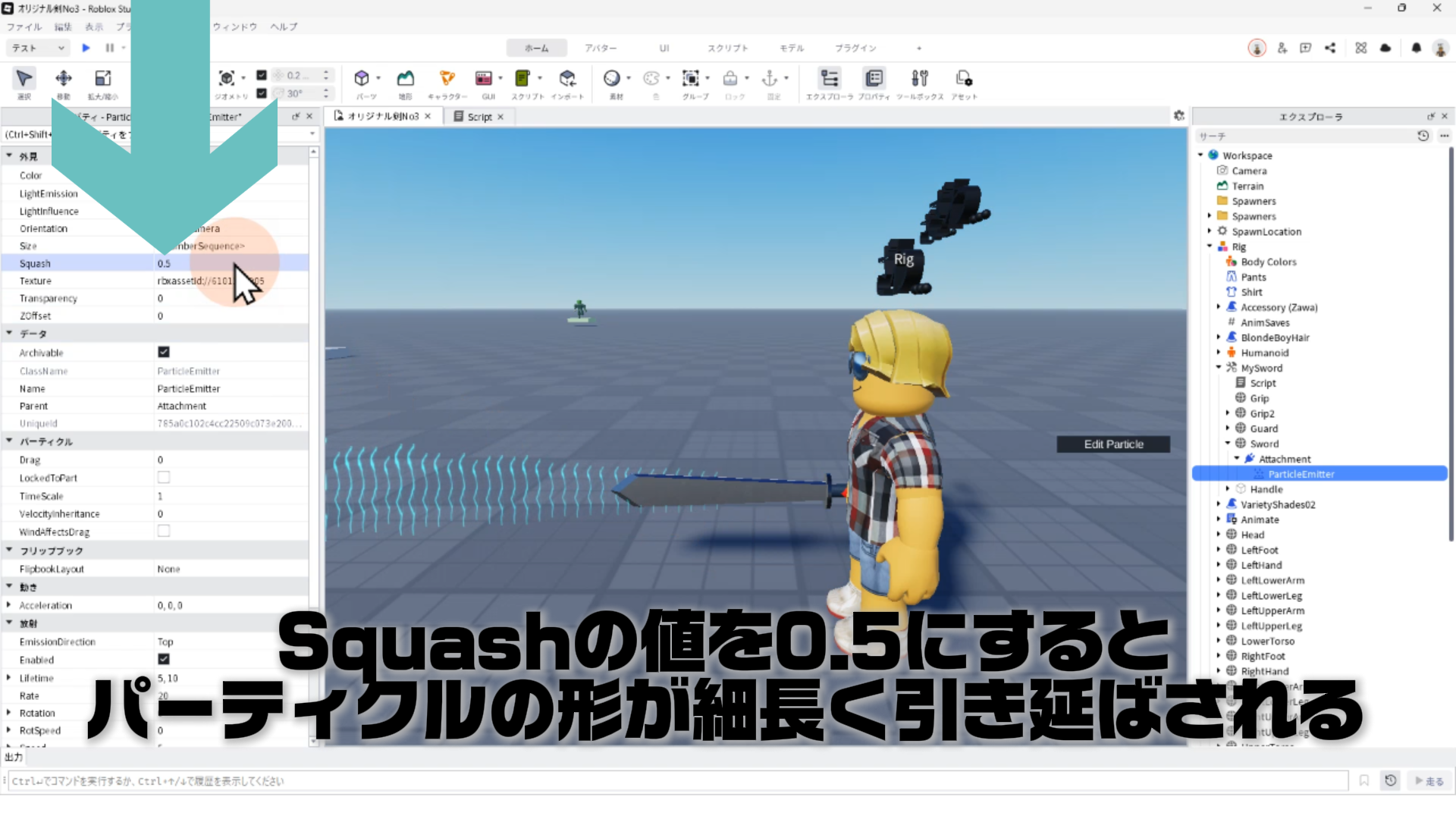The height and width of the screenshot is (819, 1456).
Task: Click the Terrain editor icon
Action: (x=406, y=78)
